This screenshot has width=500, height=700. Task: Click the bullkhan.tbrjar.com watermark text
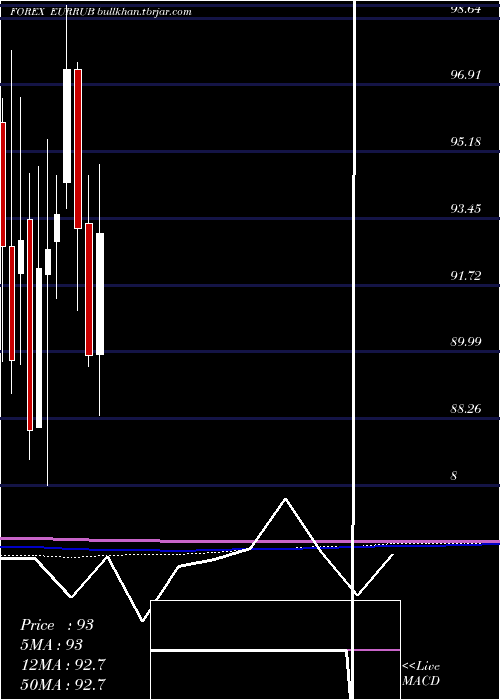pos(145,12)
